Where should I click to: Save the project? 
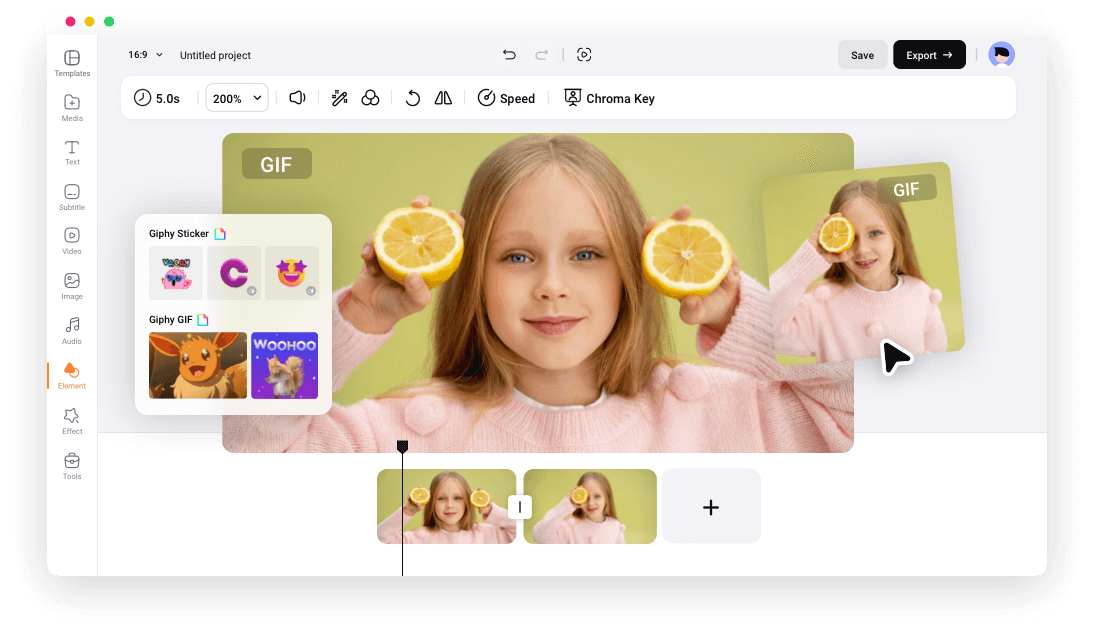point(862,55)
